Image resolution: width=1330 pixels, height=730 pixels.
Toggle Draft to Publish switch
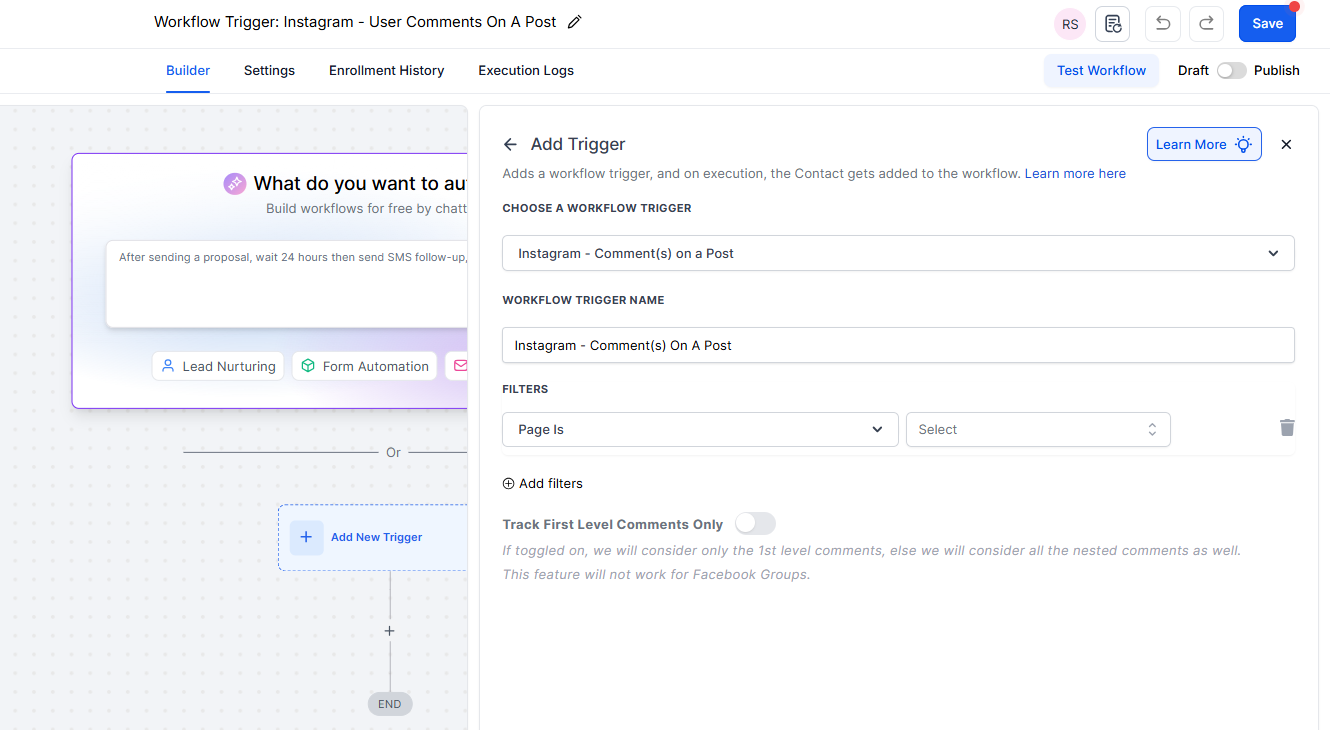(x=1231, y=71)
